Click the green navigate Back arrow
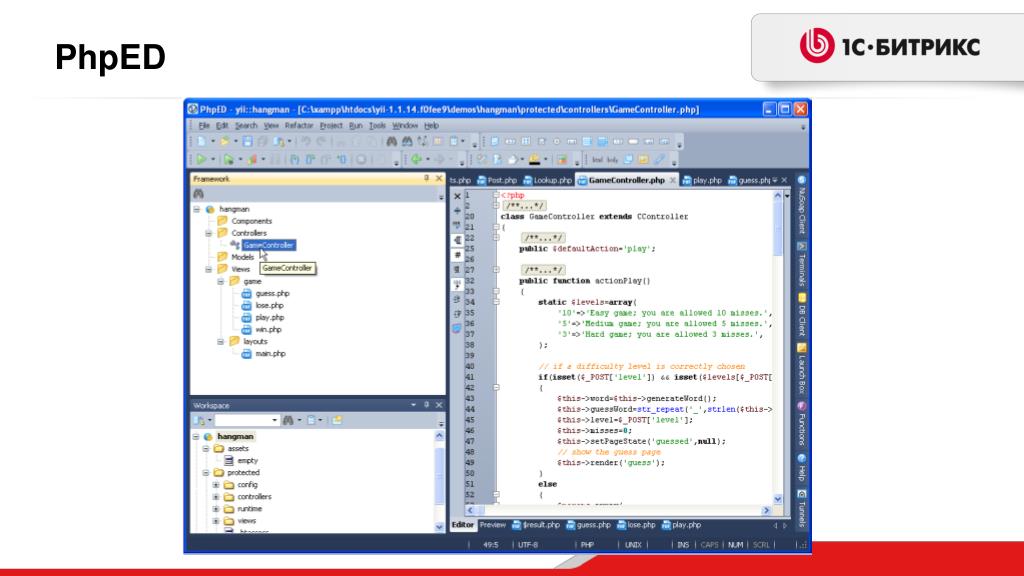 tap(416, 159)
